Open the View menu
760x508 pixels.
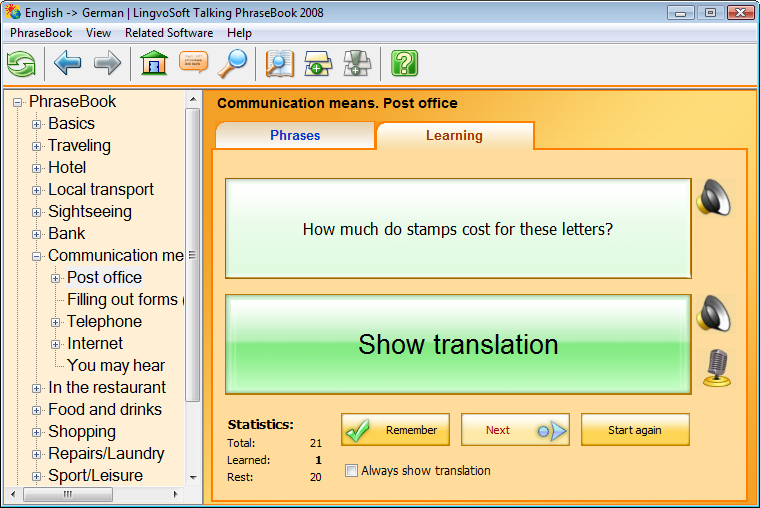pyautogui.click(x=98, y=33)
